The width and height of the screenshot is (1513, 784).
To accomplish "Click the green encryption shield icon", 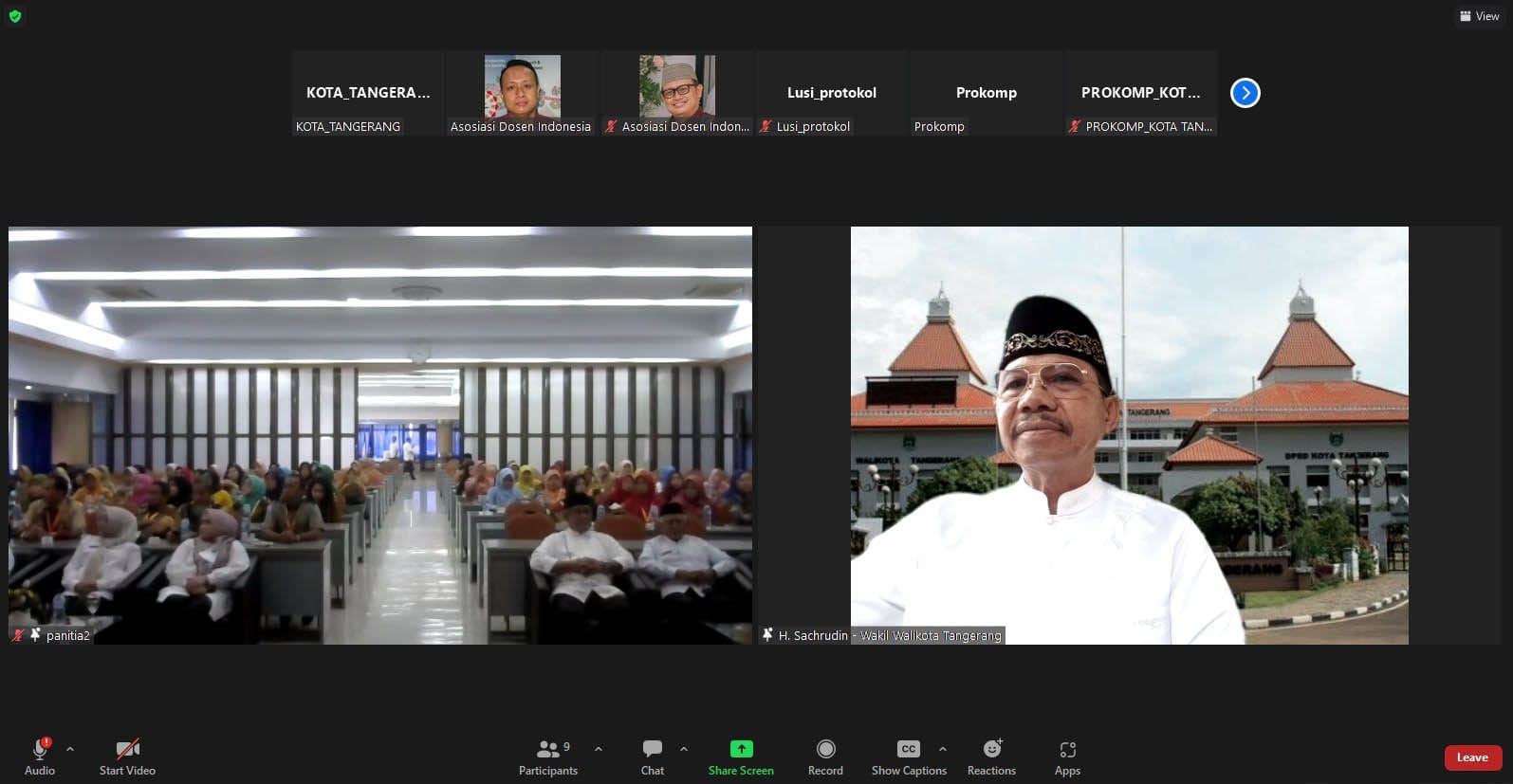I will click(x=15, y=16).
